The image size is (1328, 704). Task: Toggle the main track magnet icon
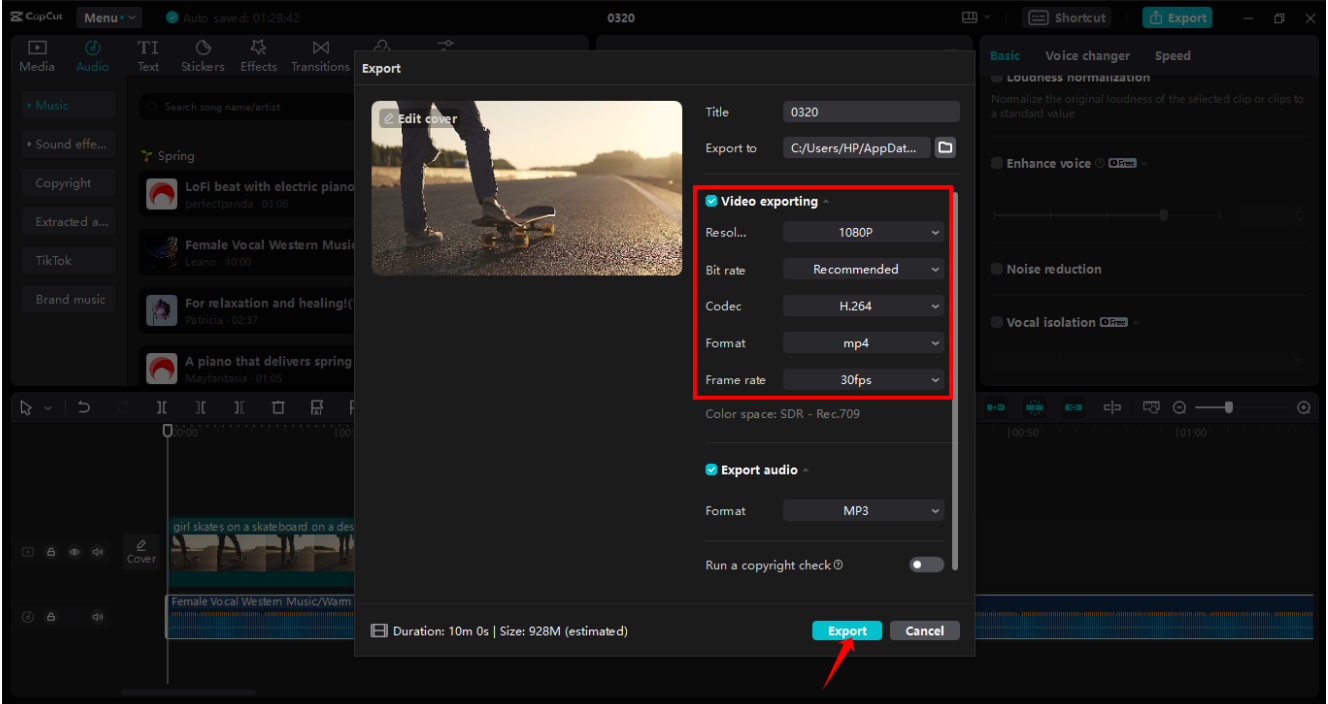[996, 407]
